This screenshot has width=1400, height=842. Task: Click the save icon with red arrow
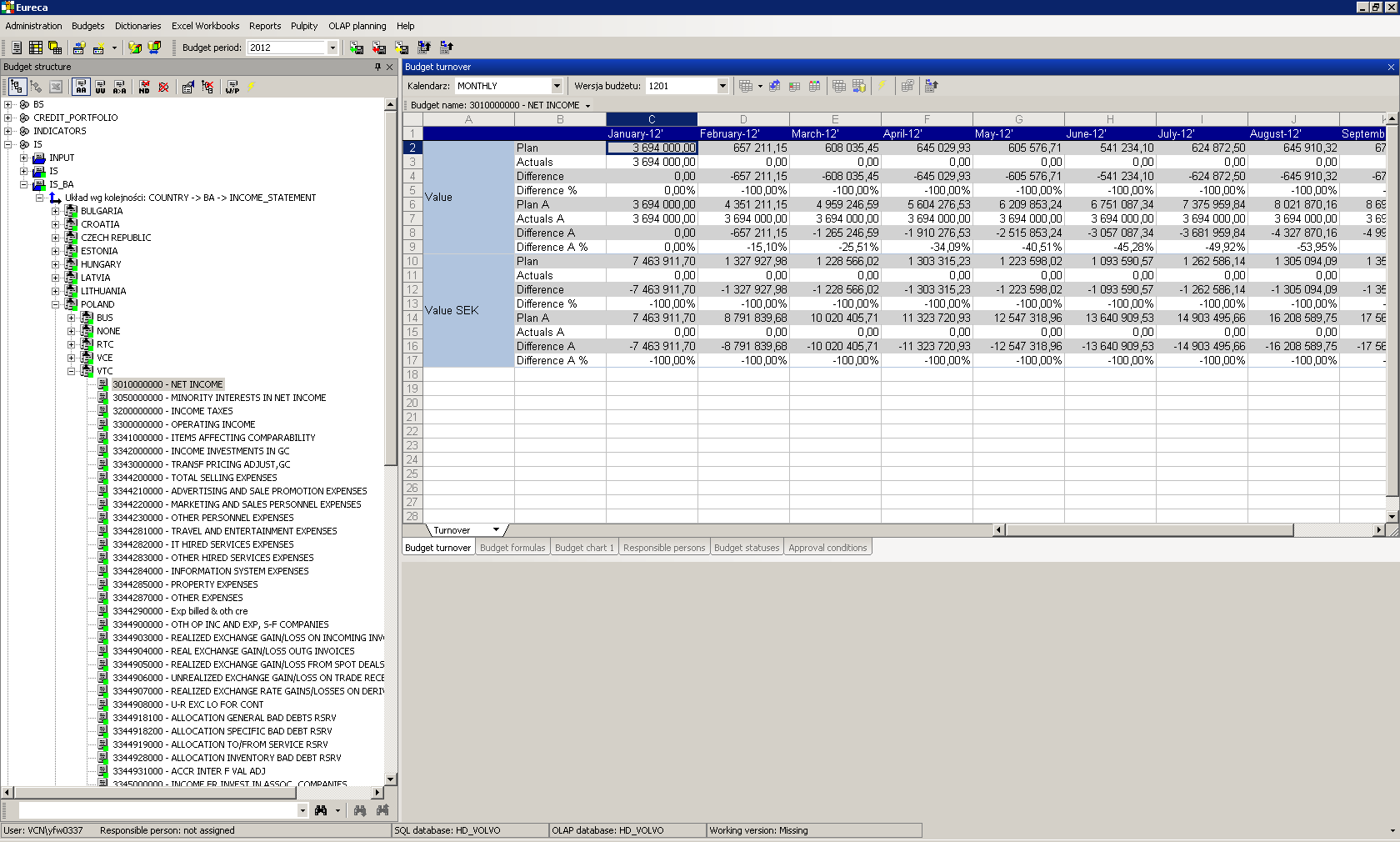click(379, 48)
